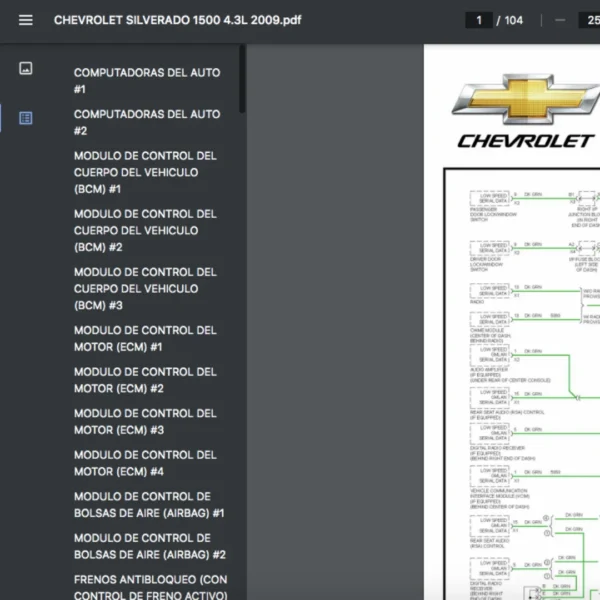Jump to BOLSAS DE AIRE (AIRBAG) #2
The width and height of the screenshot is (600, 600).
tap(150, 546)
